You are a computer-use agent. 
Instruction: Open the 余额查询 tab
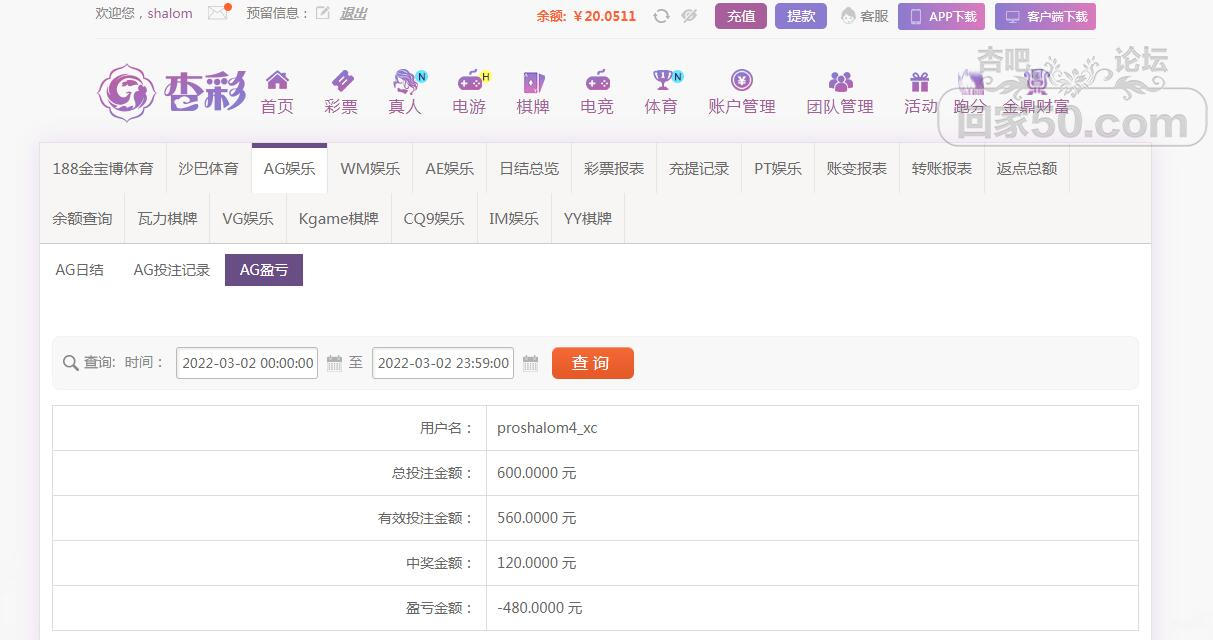(x=83, y=219)
